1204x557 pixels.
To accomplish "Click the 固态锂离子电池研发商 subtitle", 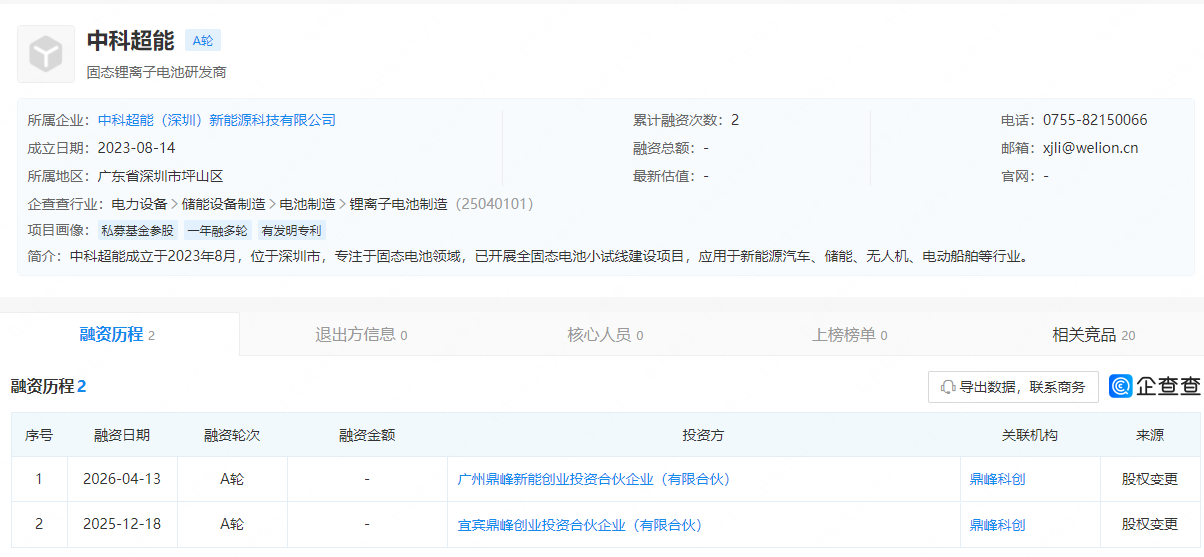I will 156,72.
